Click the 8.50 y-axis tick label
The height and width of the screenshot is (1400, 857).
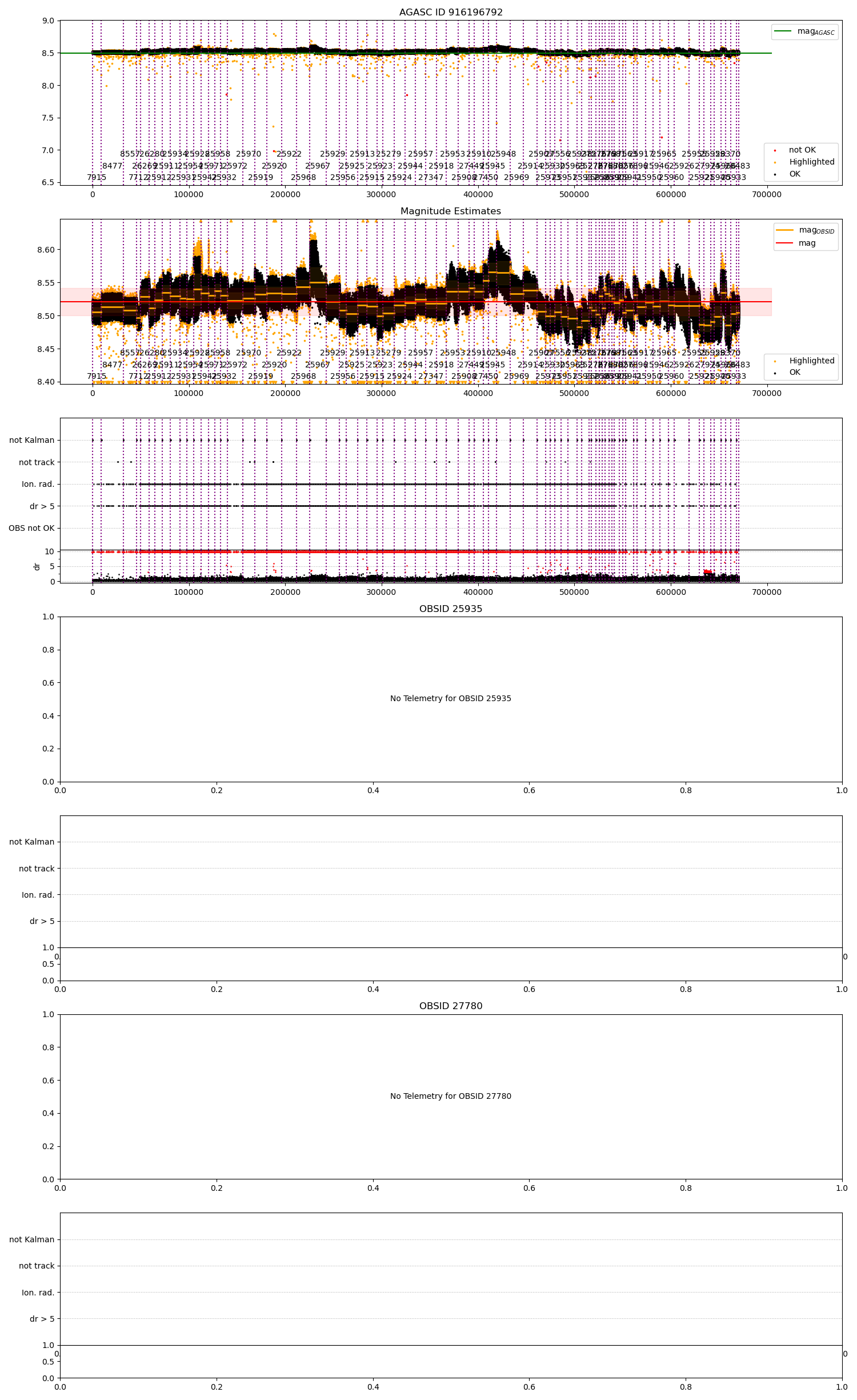(46, 316)
